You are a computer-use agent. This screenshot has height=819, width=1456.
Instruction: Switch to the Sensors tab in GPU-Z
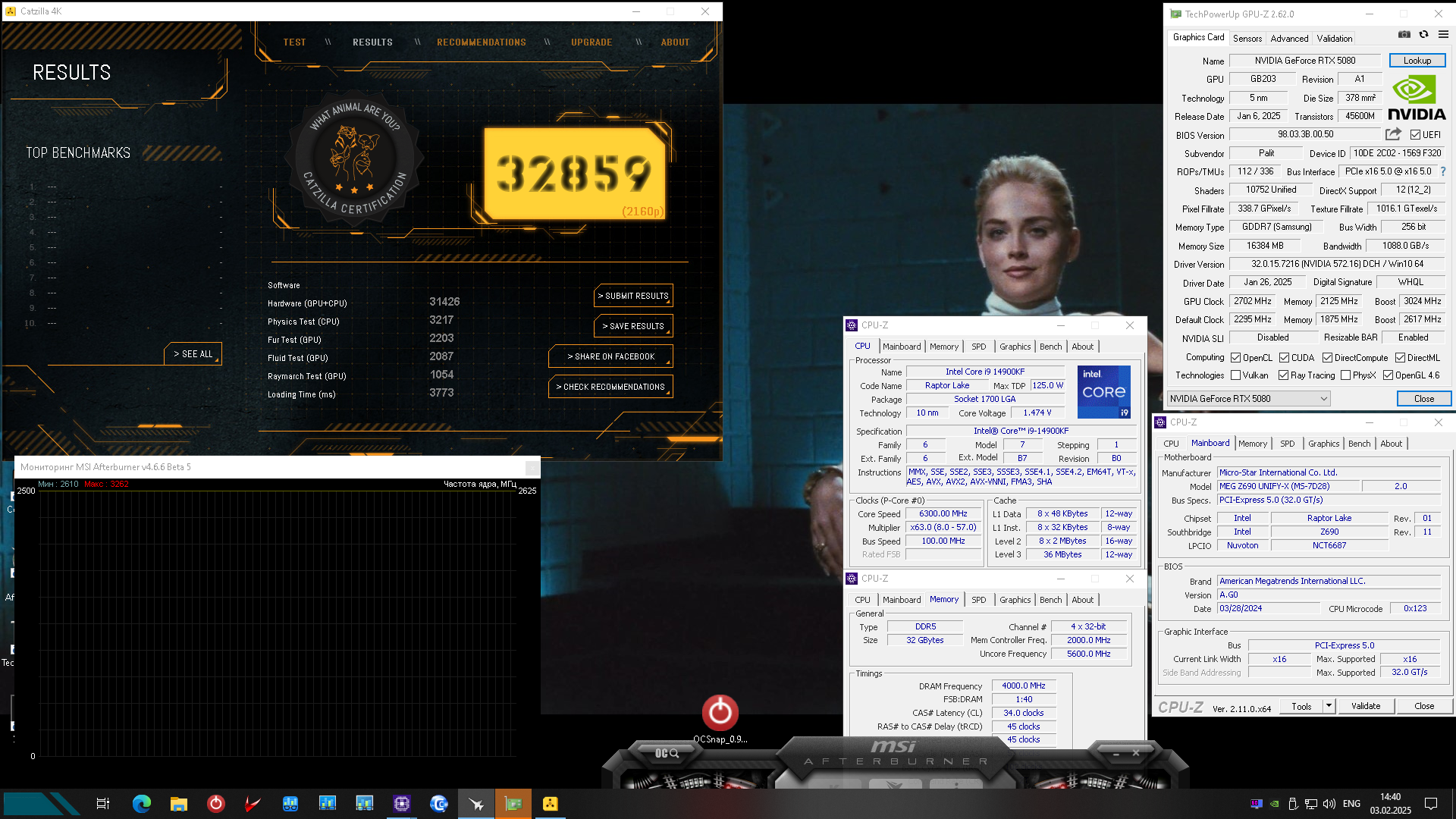pyautogui.click(x=1247, y=38)
